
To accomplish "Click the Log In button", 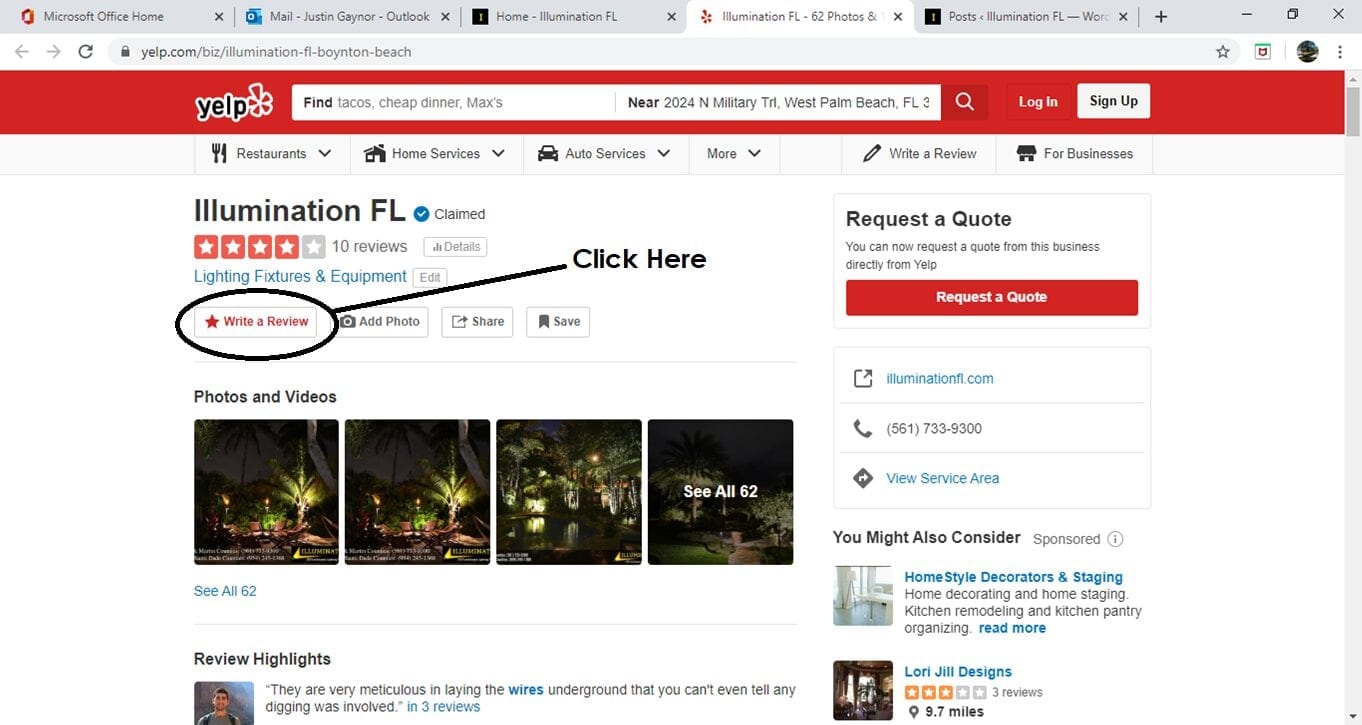I will pos(1038,102).
